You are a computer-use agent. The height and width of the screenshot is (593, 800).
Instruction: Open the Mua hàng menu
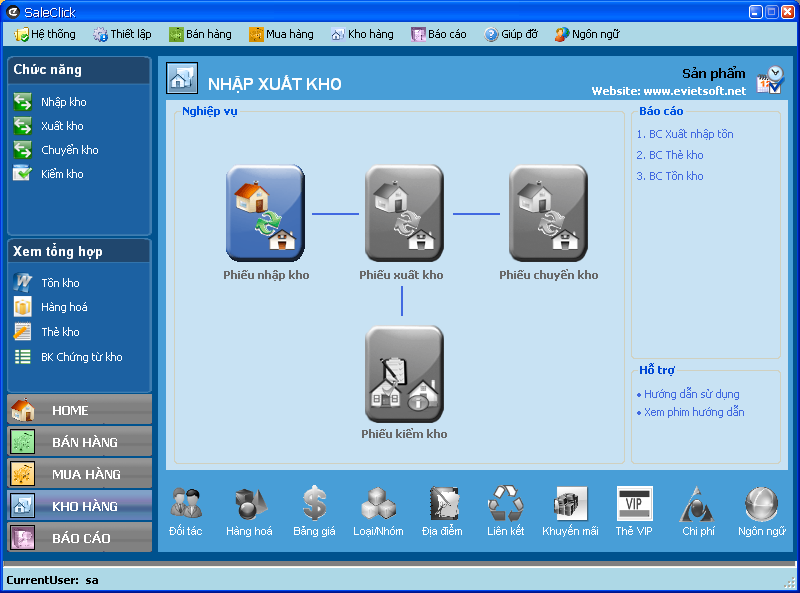coord(281,34)
